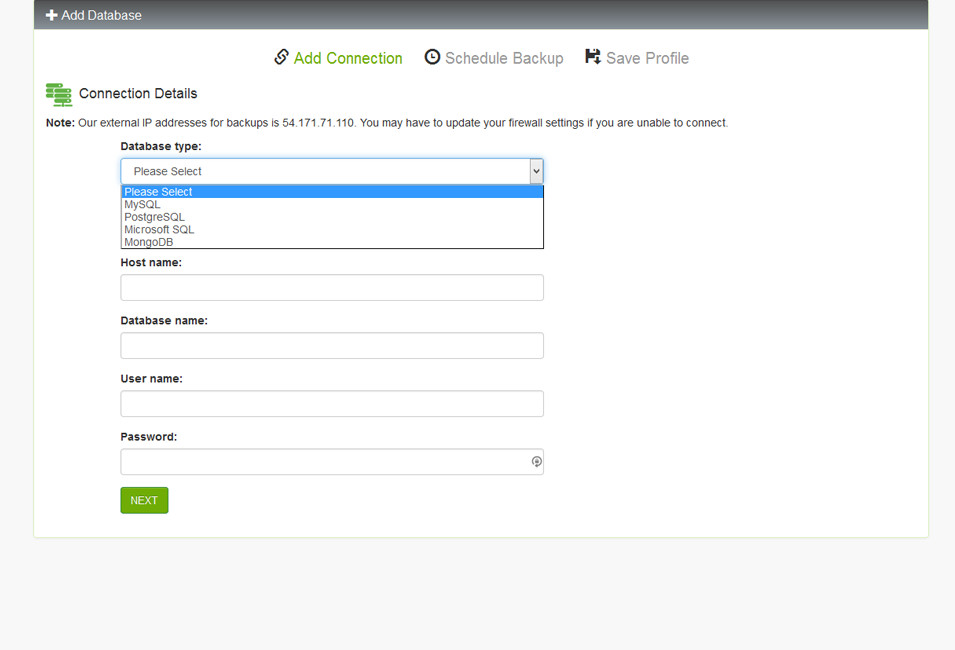The width and height of the screenshot is (955, 650).
Task: Click the chain link icon for Add Connection
Action: [x=282, y=57]
